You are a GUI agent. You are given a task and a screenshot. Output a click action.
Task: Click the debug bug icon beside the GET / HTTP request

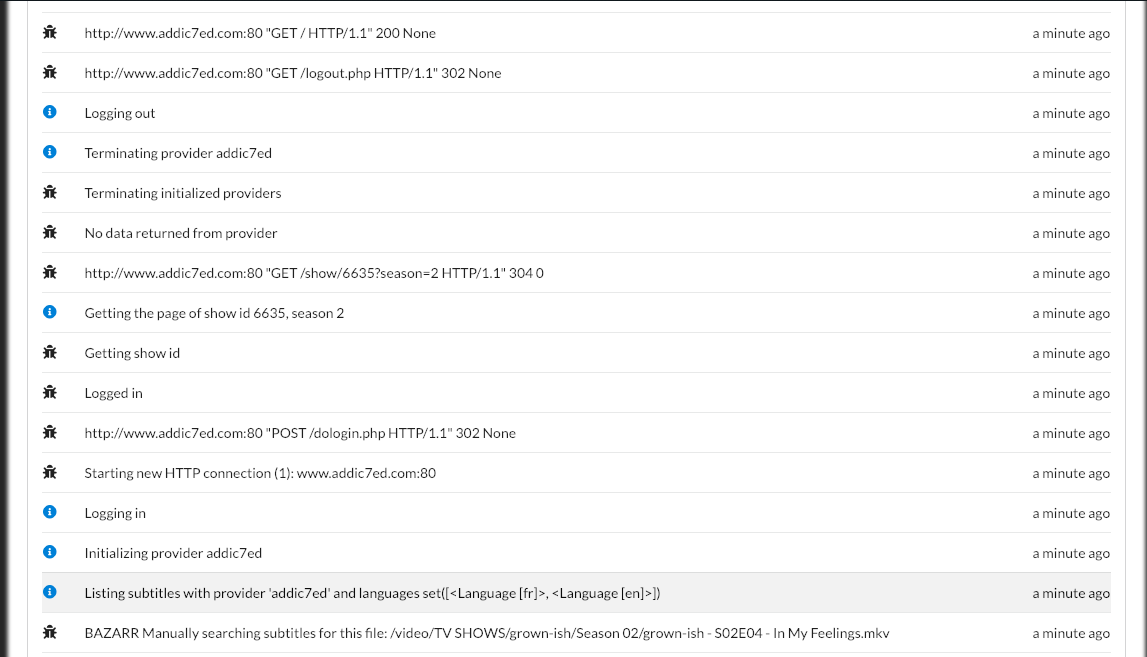[x=49, y=32]
